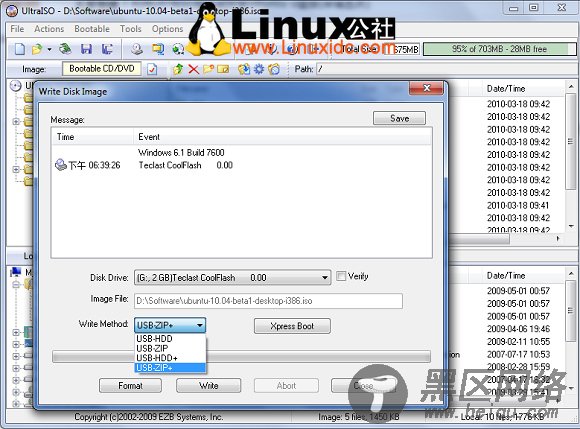The width and height of the screenshot is (580, 429).
Task: Click the '2009-04-06 19:46' date entry
Action: tap(518, 329)
